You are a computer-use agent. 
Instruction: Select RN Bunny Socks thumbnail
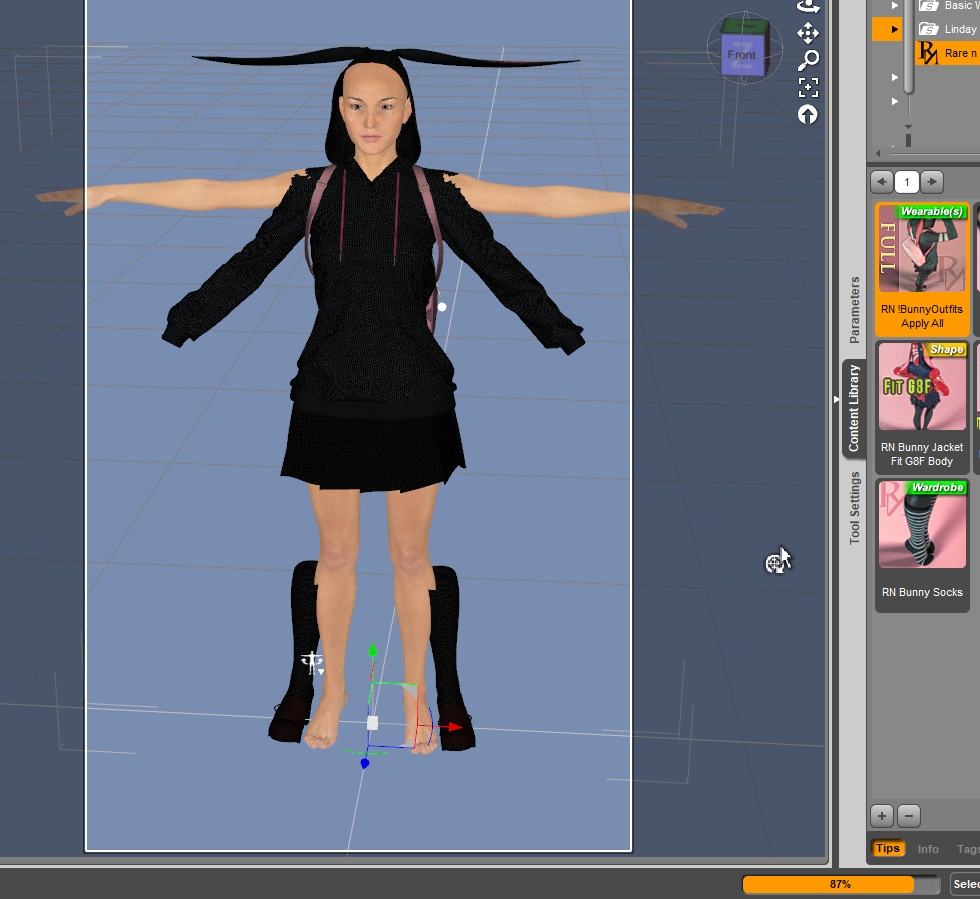922,545
